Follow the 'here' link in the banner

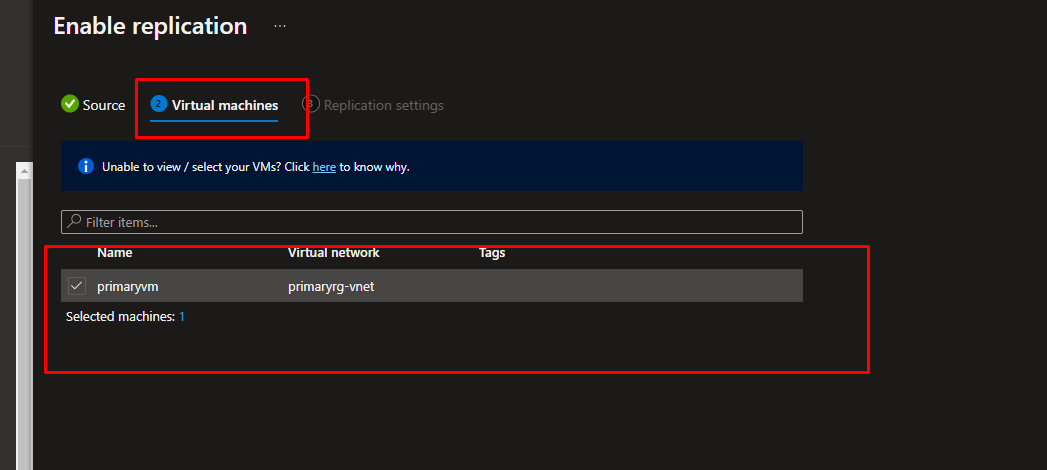324,167
